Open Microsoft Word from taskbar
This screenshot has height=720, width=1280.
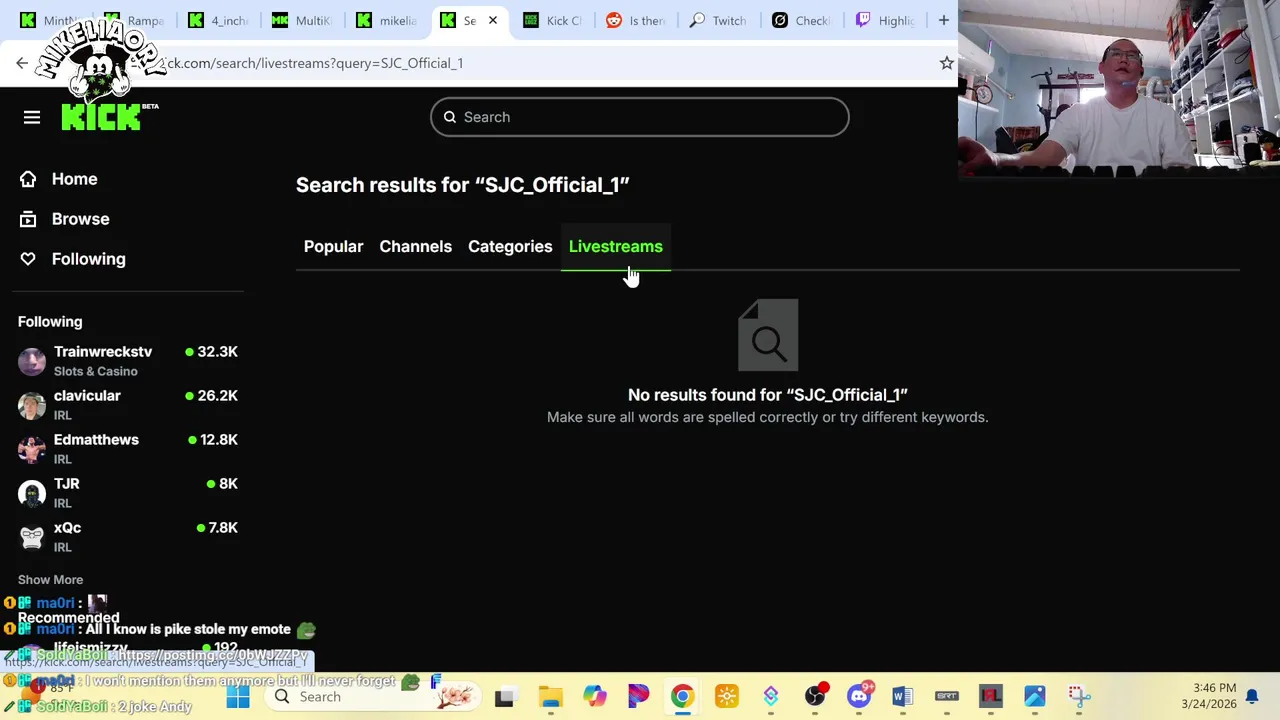click(902, 697)
